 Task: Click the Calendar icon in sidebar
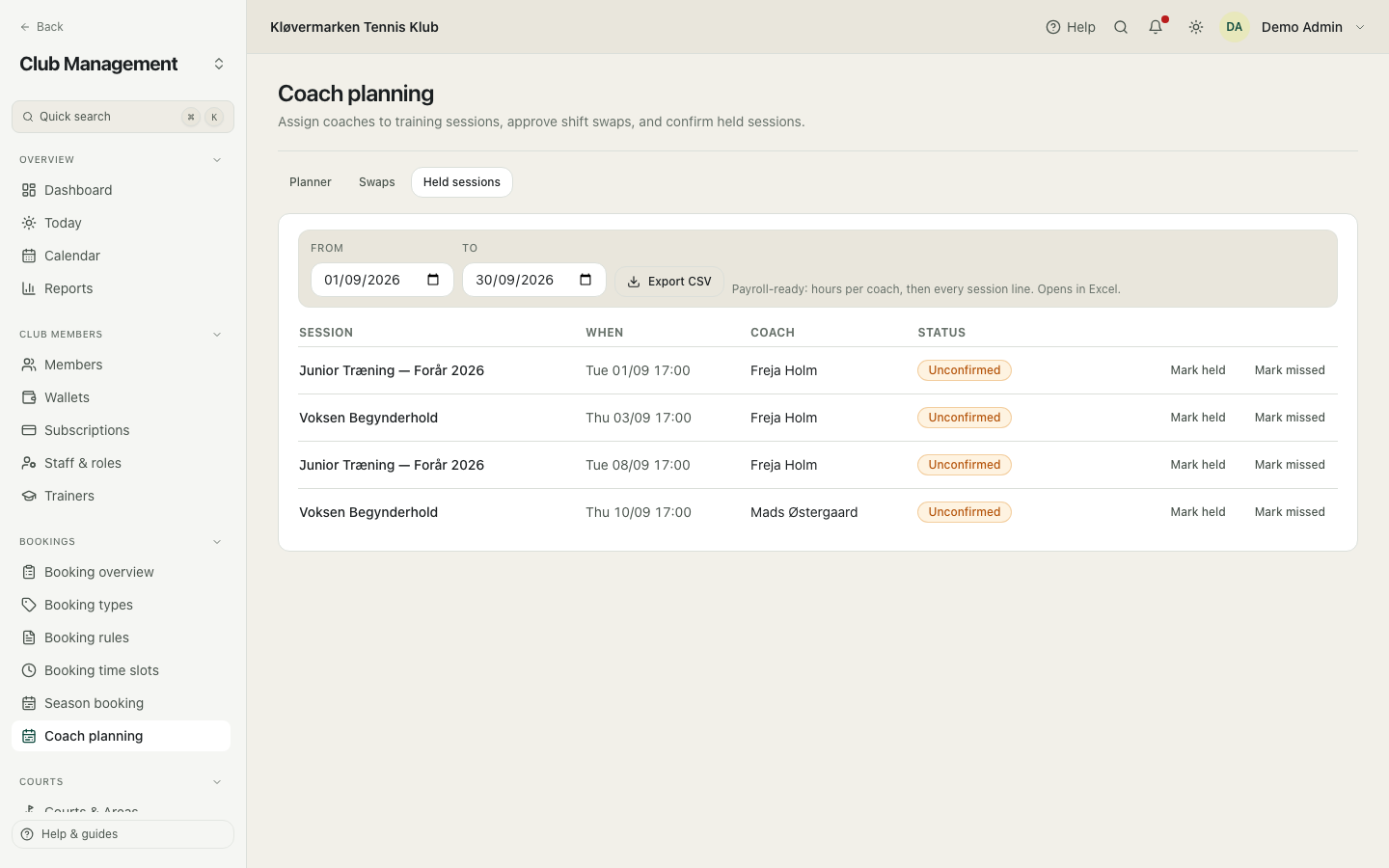click(29, 256)
